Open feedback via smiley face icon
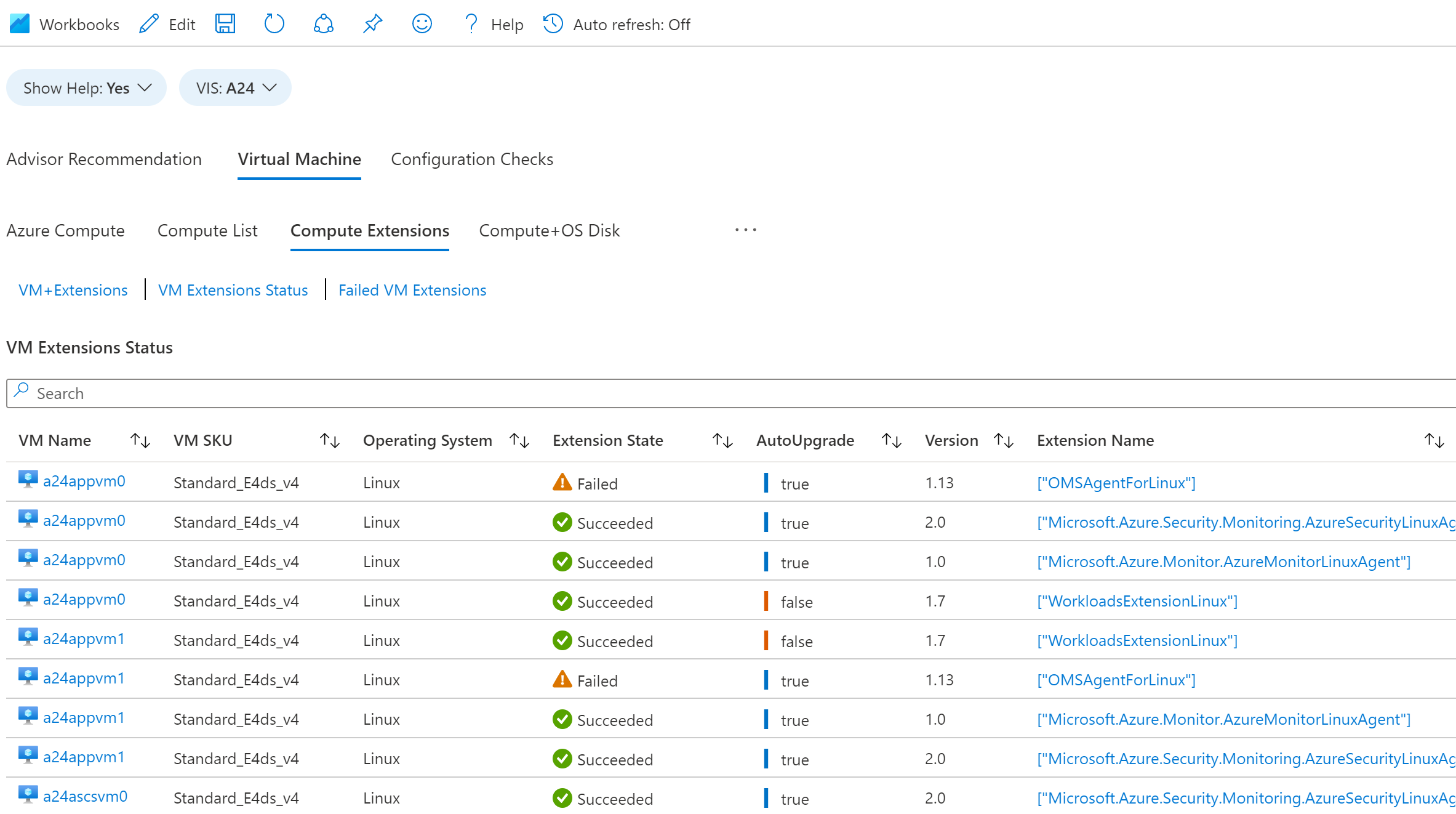Image resolution: width=1456 pixels, height=814 pixels. click(x=422, y=24)
